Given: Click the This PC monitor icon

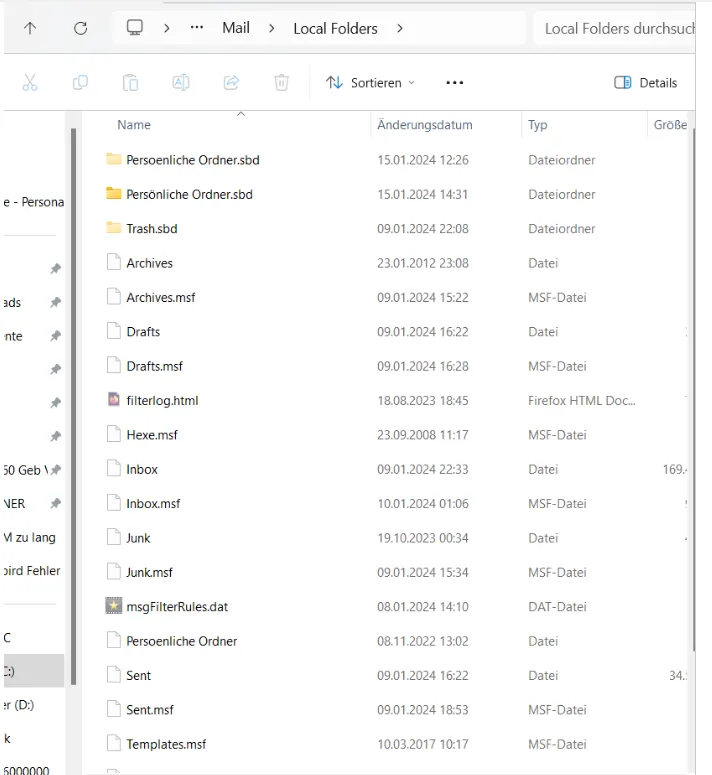Looking at the screenshot, I should tap(134, 28).
